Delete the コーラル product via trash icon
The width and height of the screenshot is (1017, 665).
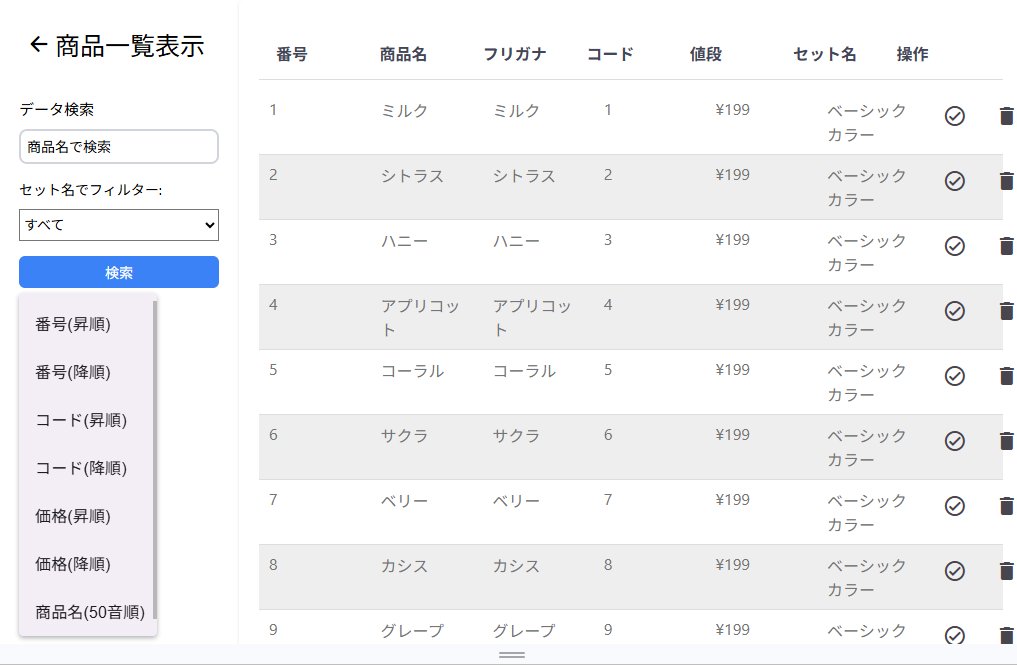[1006, 376]
